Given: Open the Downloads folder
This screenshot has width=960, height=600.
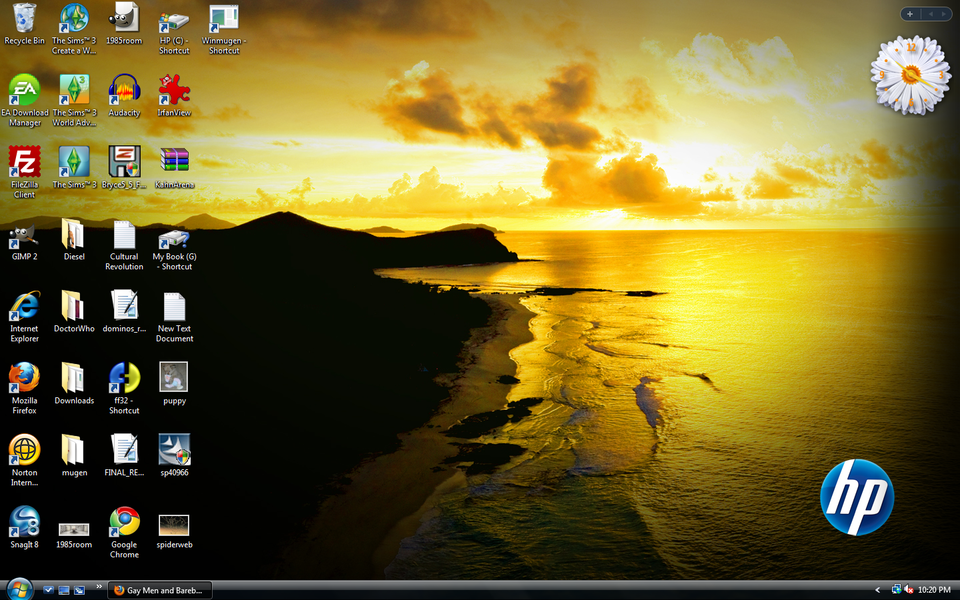Looking at the screenshot, I should (74, 378).
